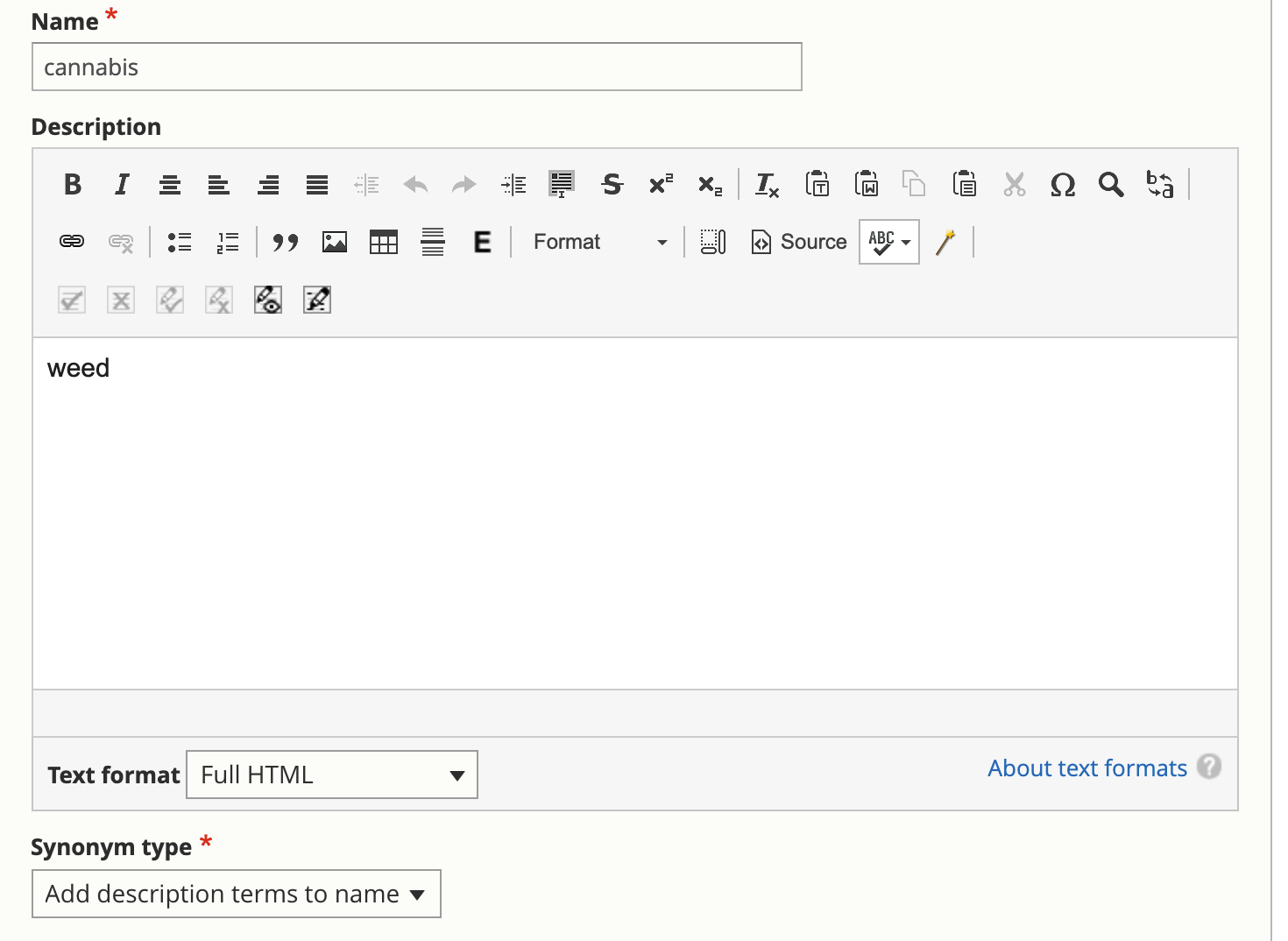This screenshot has height=941, width=1288.
Task: Increase the indent of the text
Action: 513,185
